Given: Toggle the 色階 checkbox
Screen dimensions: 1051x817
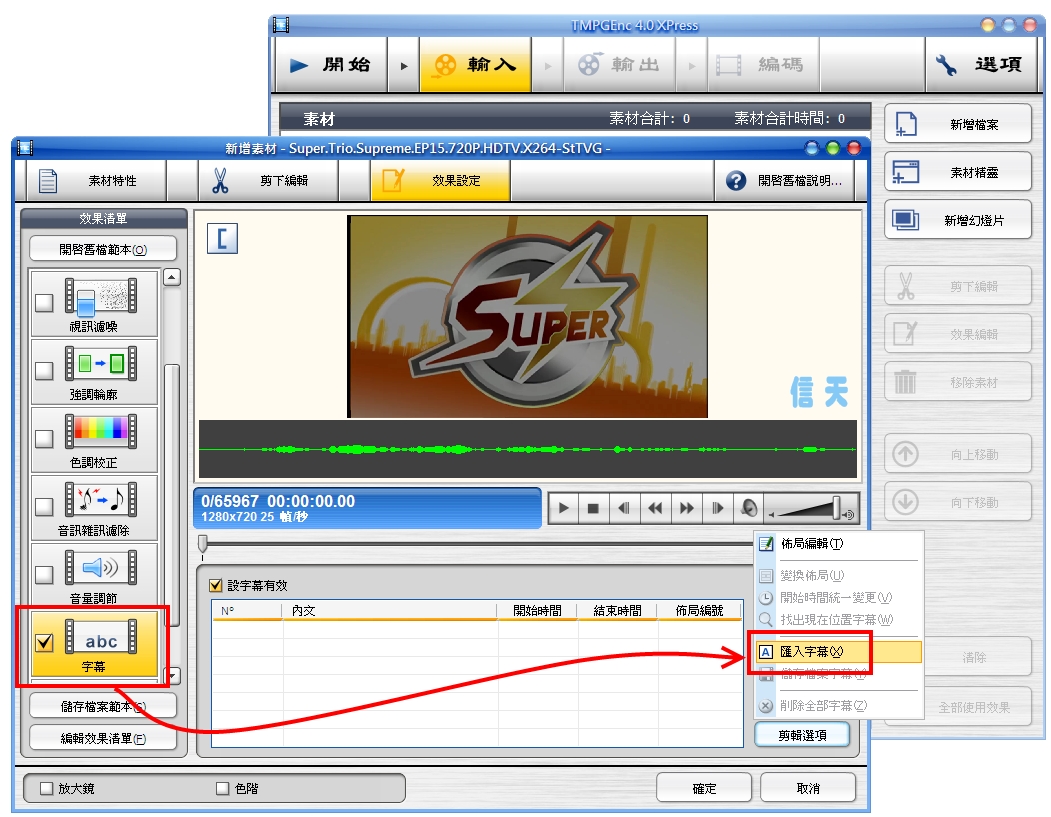Looking at the screenshot, I should [223, 788].
